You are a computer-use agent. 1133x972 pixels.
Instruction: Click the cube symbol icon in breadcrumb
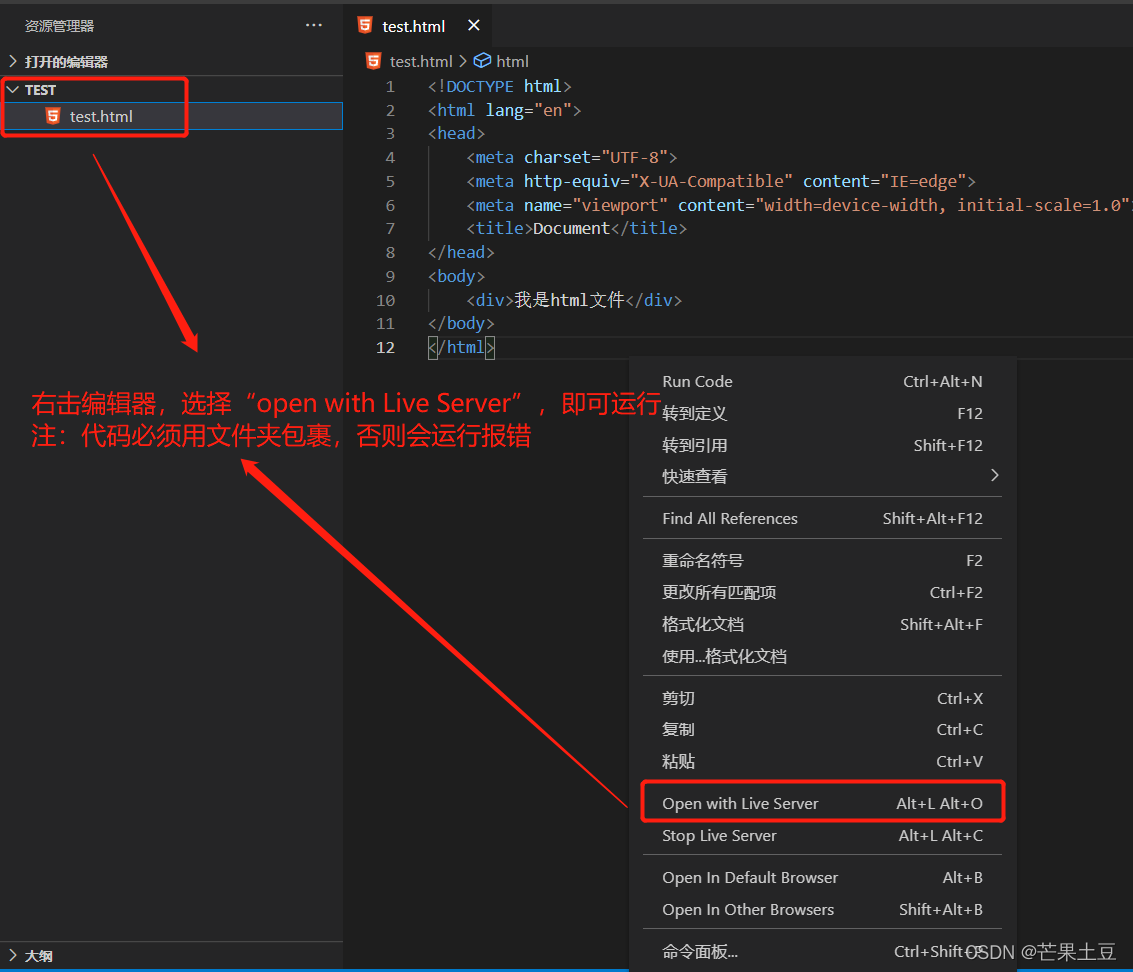482,61
